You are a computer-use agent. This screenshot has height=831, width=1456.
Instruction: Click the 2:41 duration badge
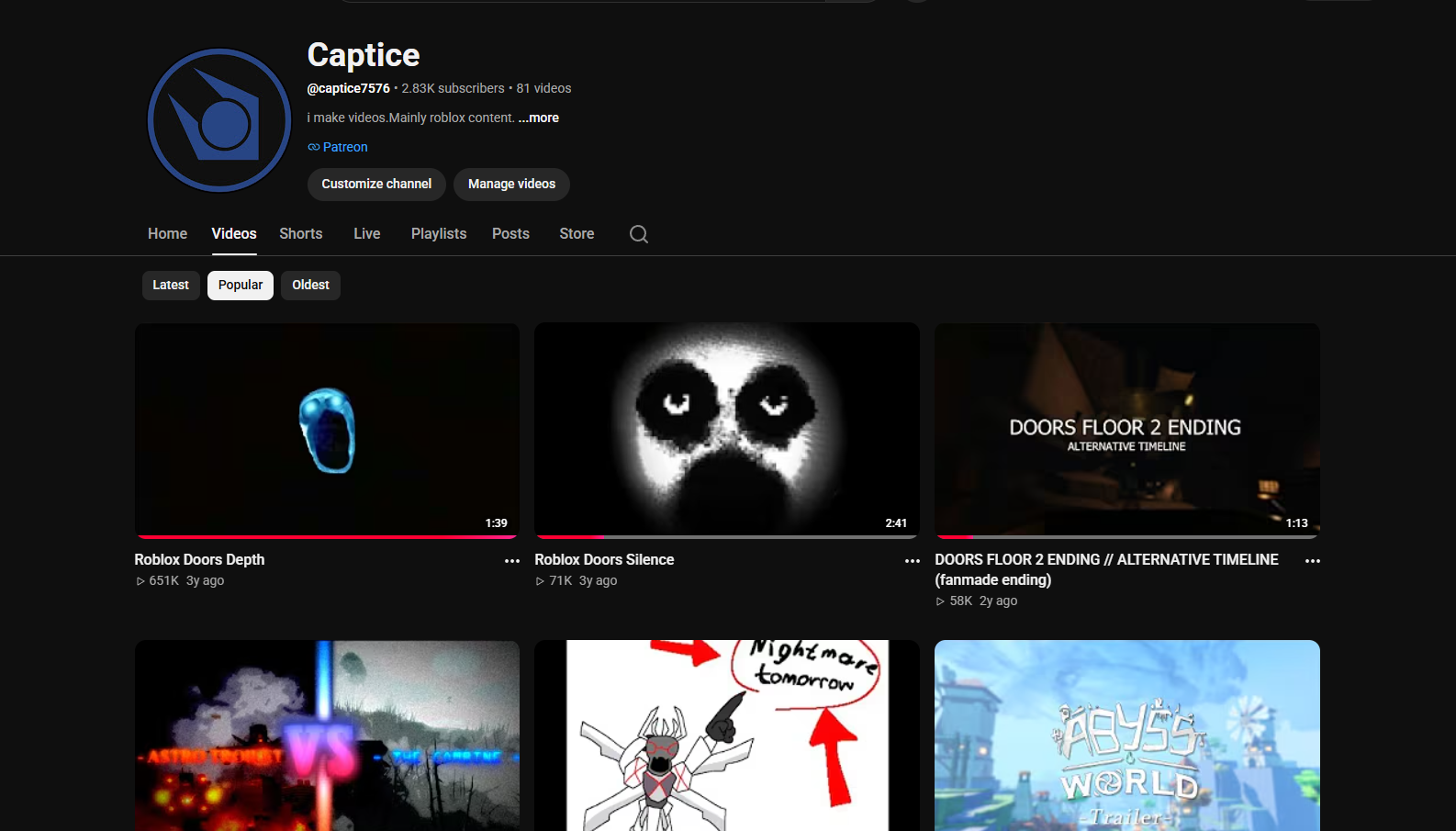(x=896, y=522)
